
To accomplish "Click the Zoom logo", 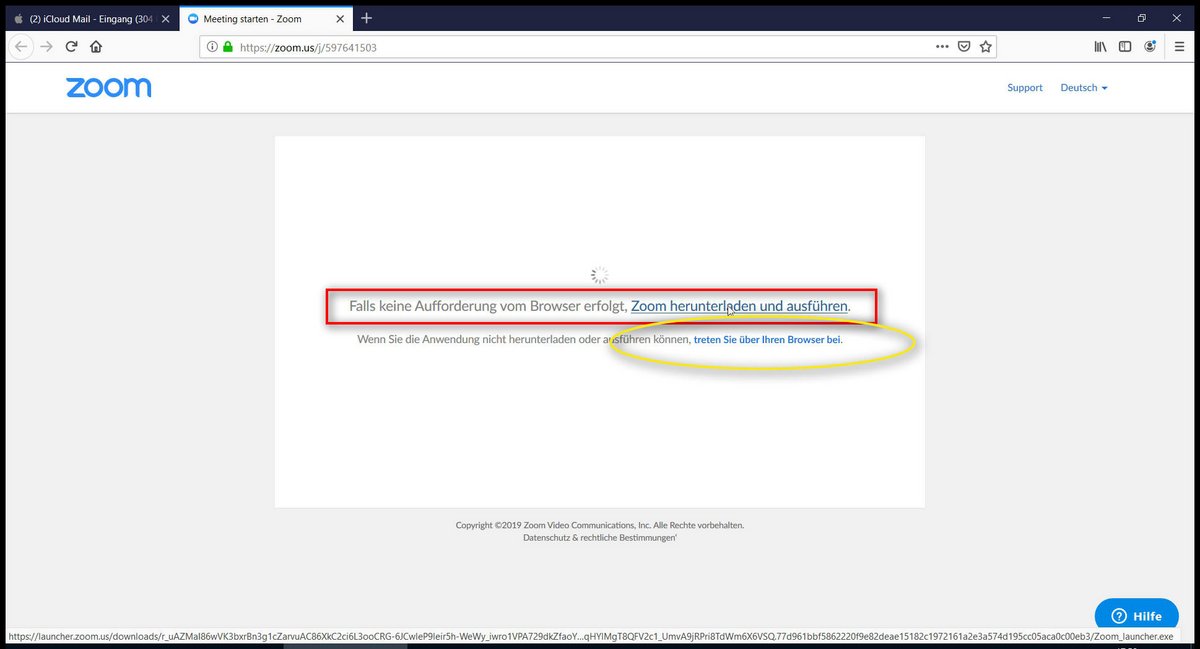I will click(109, 88).
